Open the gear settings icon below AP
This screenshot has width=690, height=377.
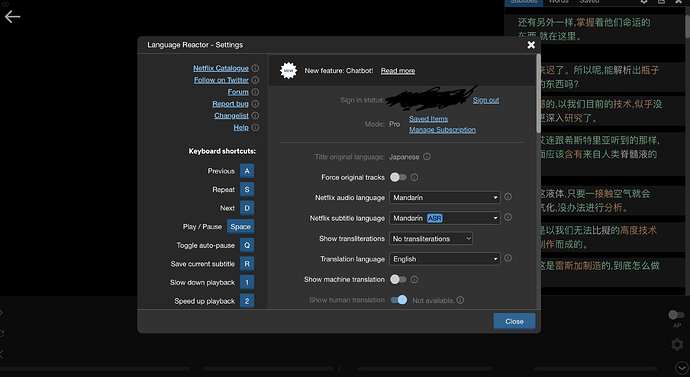(677, 344)
